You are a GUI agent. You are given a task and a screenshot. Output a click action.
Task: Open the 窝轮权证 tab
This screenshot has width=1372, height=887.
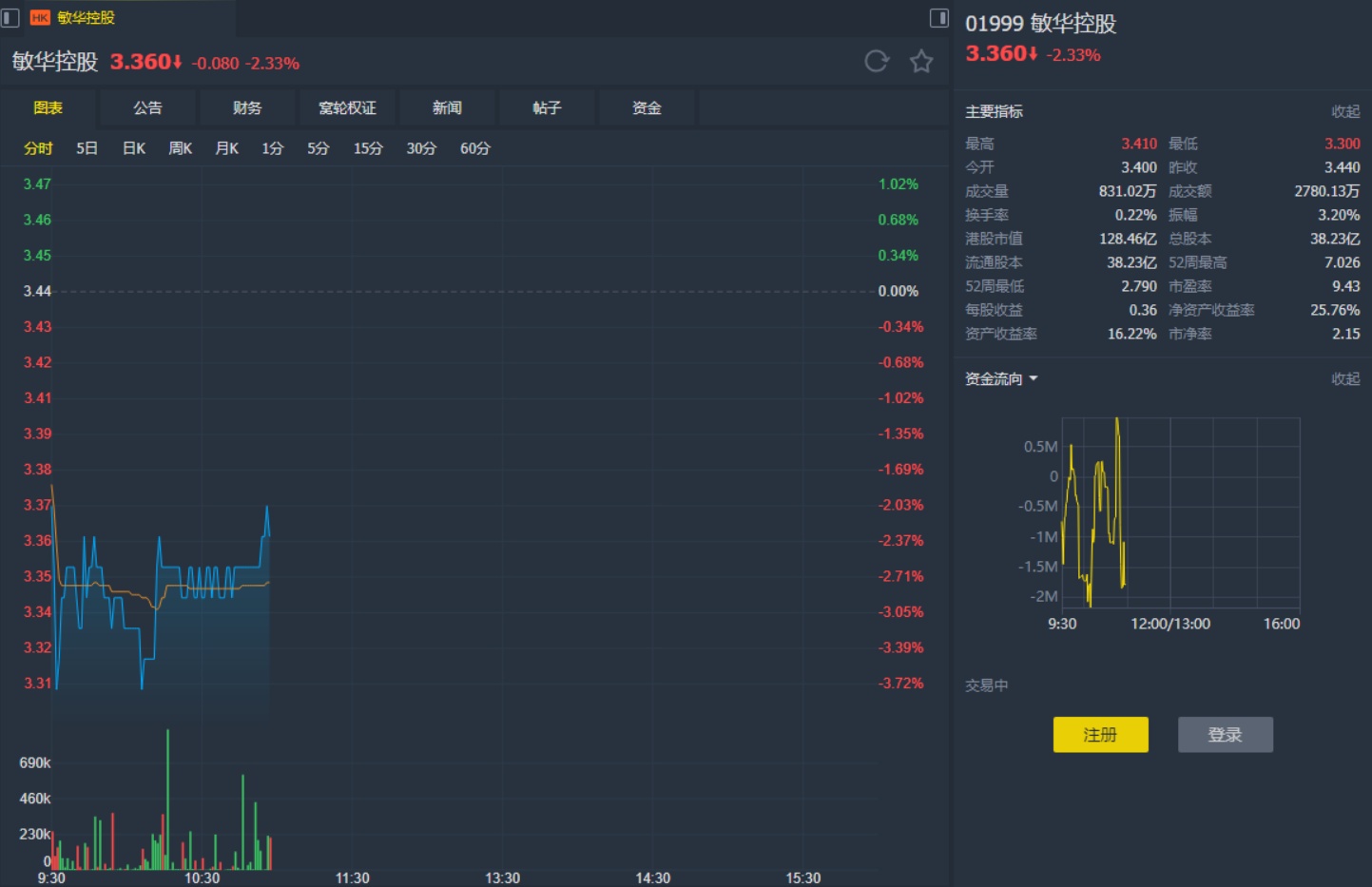click(347, 107)
